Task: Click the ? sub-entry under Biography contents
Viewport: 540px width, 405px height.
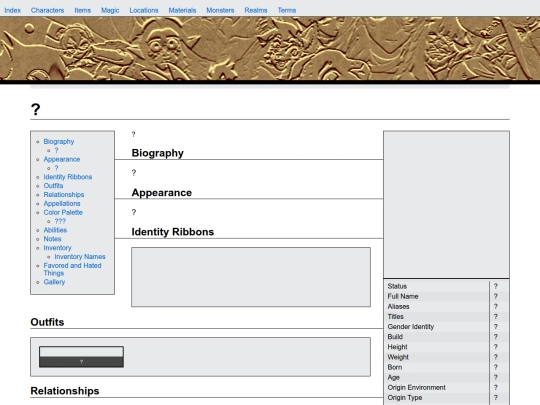Action: coord(56,150)
